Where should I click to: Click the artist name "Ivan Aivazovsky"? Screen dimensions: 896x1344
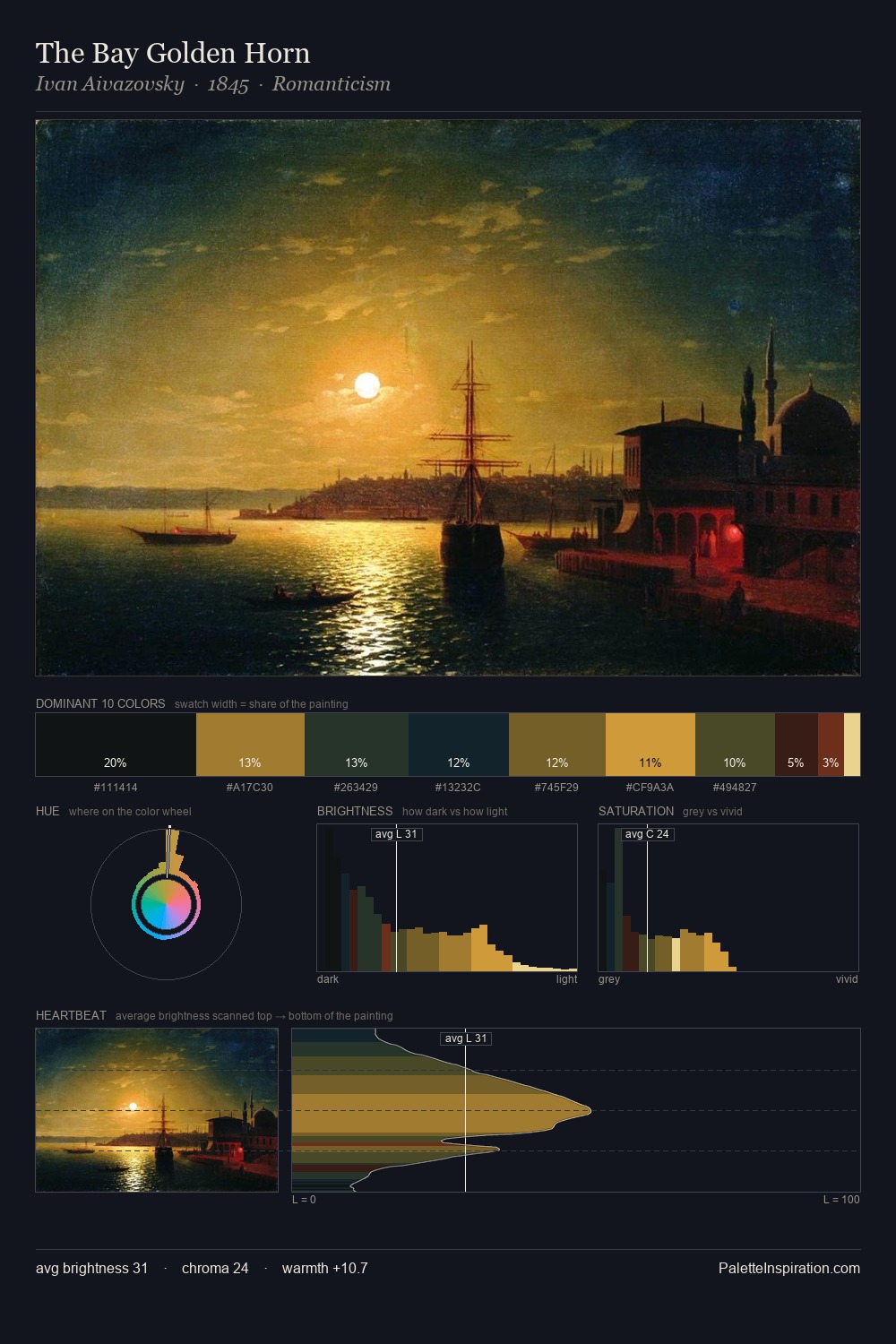point(110,84)
